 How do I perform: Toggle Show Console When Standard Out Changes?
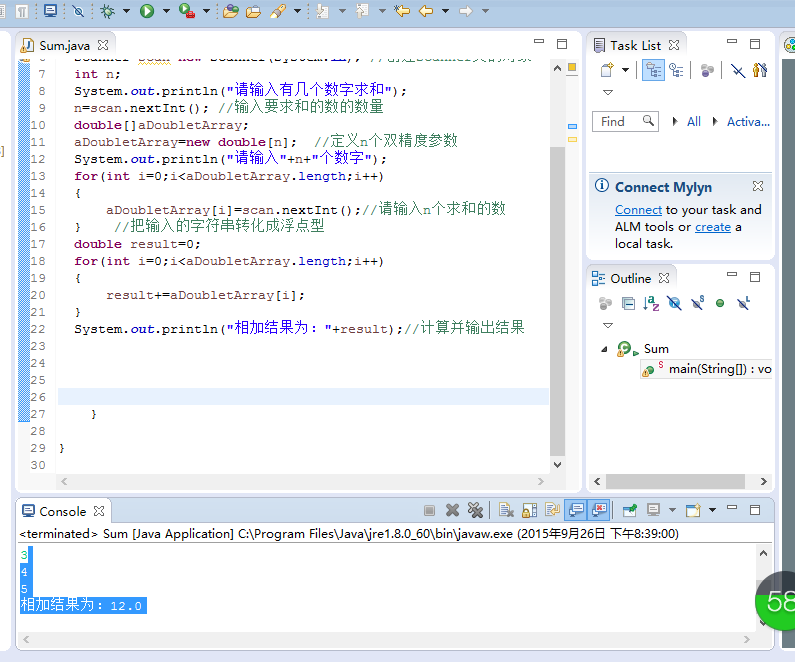pyautogui.click(x=576, y=510)
